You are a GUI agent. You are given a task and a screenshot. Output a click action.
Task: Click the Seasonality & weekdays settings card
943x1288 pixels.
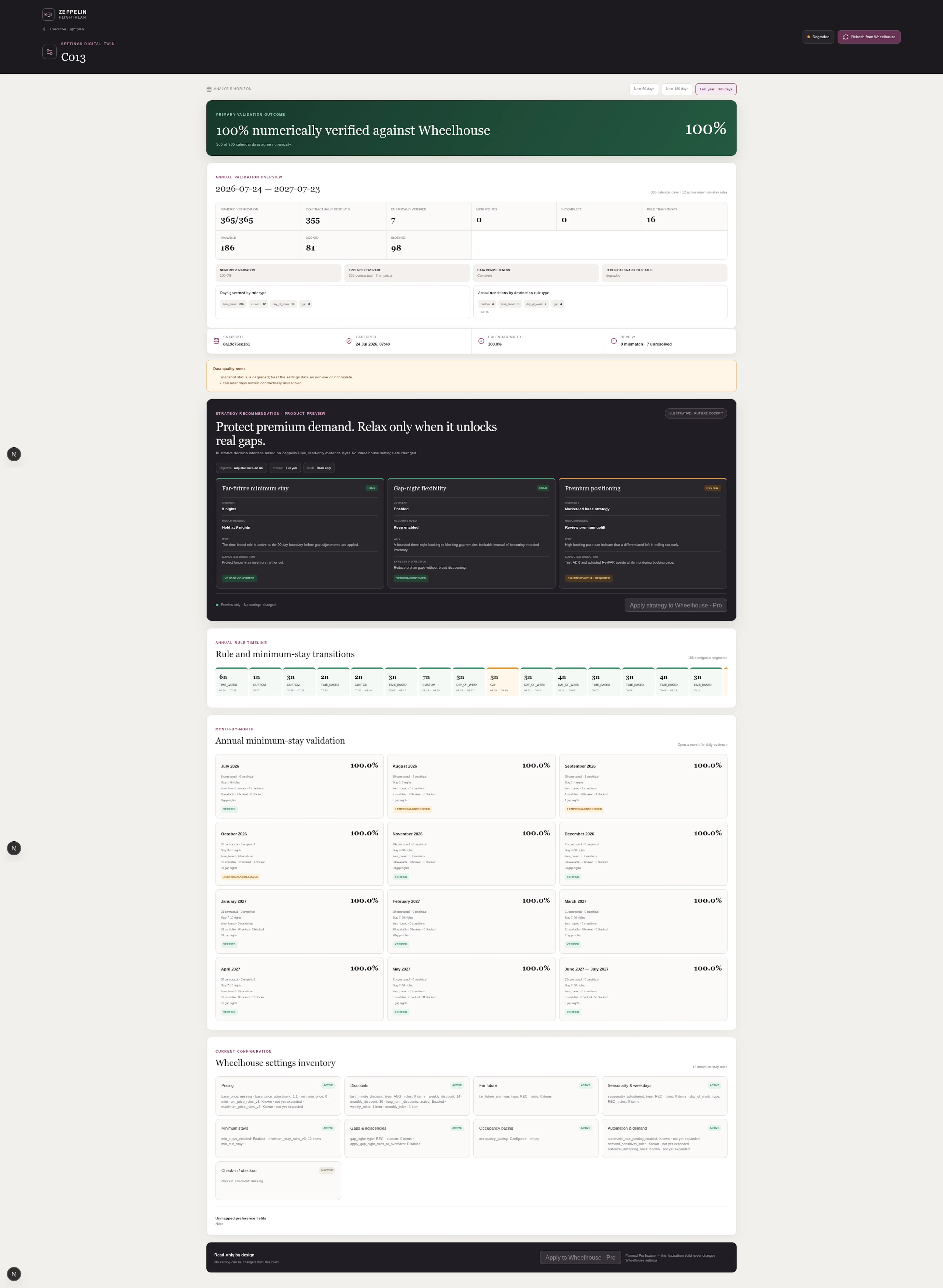(665, 1096)
